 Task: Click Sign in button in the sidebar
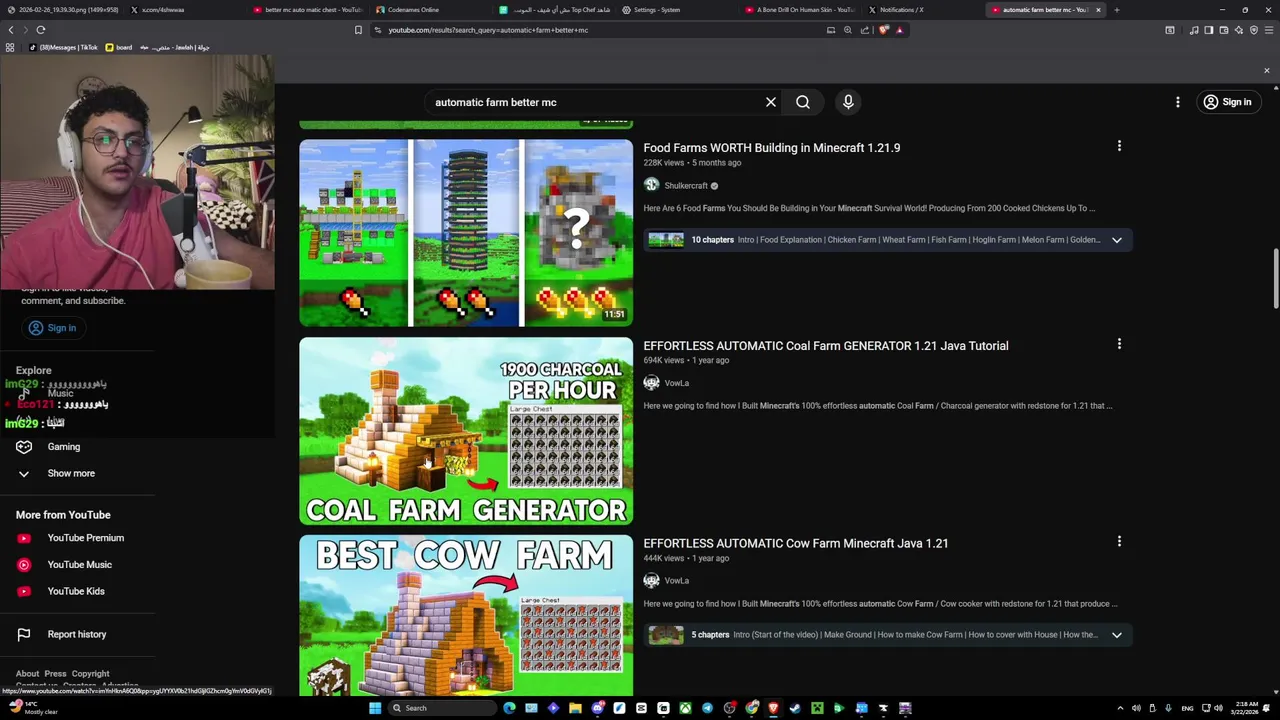click(x=52, y=328)
